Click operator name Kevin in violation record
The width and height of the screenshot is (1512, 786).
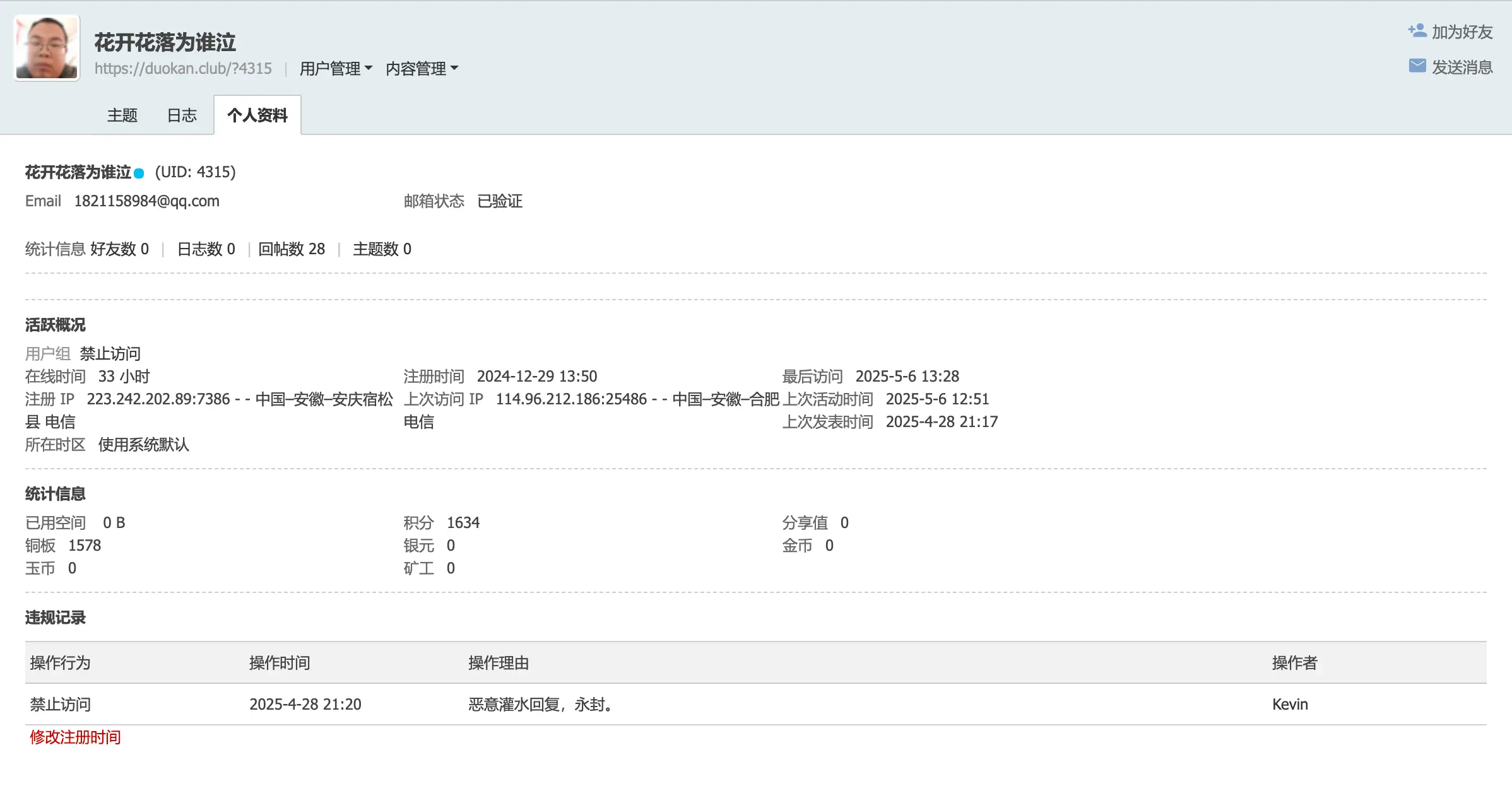pyautogui.click(x=1289, y=704)
